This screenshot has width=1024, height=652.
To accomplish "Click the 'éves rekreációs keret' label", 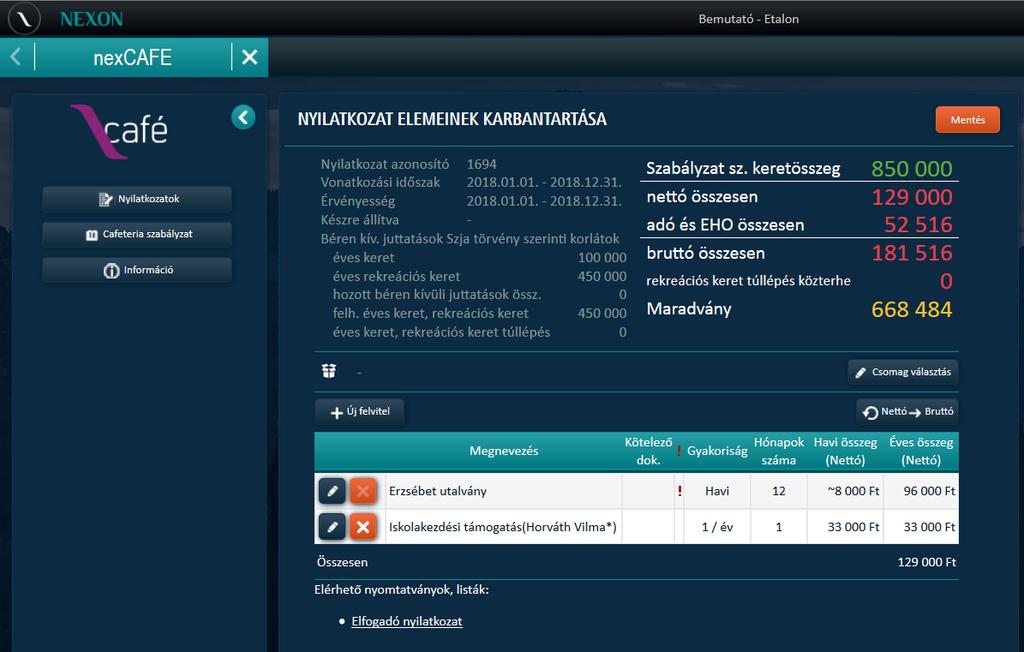I will click(x=396, y=276).
